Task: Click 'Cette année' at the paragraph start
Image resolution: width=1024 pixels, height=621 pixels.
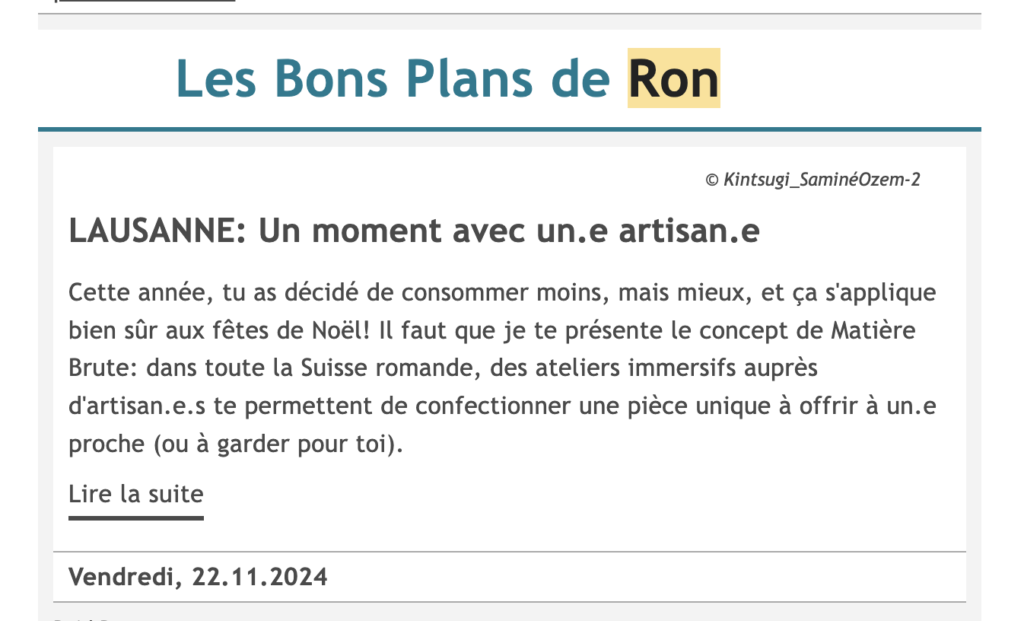Action: click(x=137, y=293)
